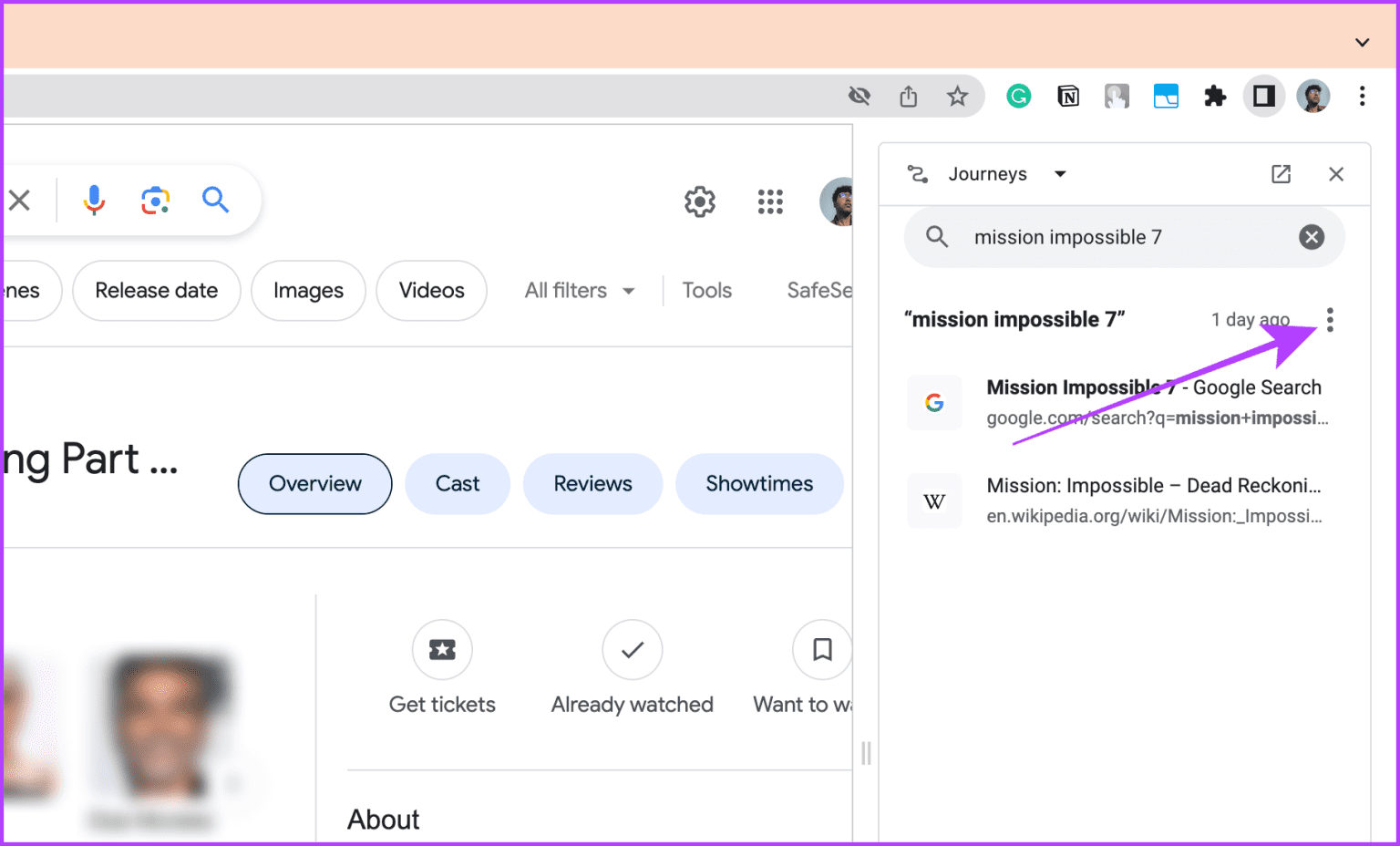Open the Mission Impossible 7 Google Search entry
Viewport: 1400px width, 846px height.
click(x=1125, y=402)
